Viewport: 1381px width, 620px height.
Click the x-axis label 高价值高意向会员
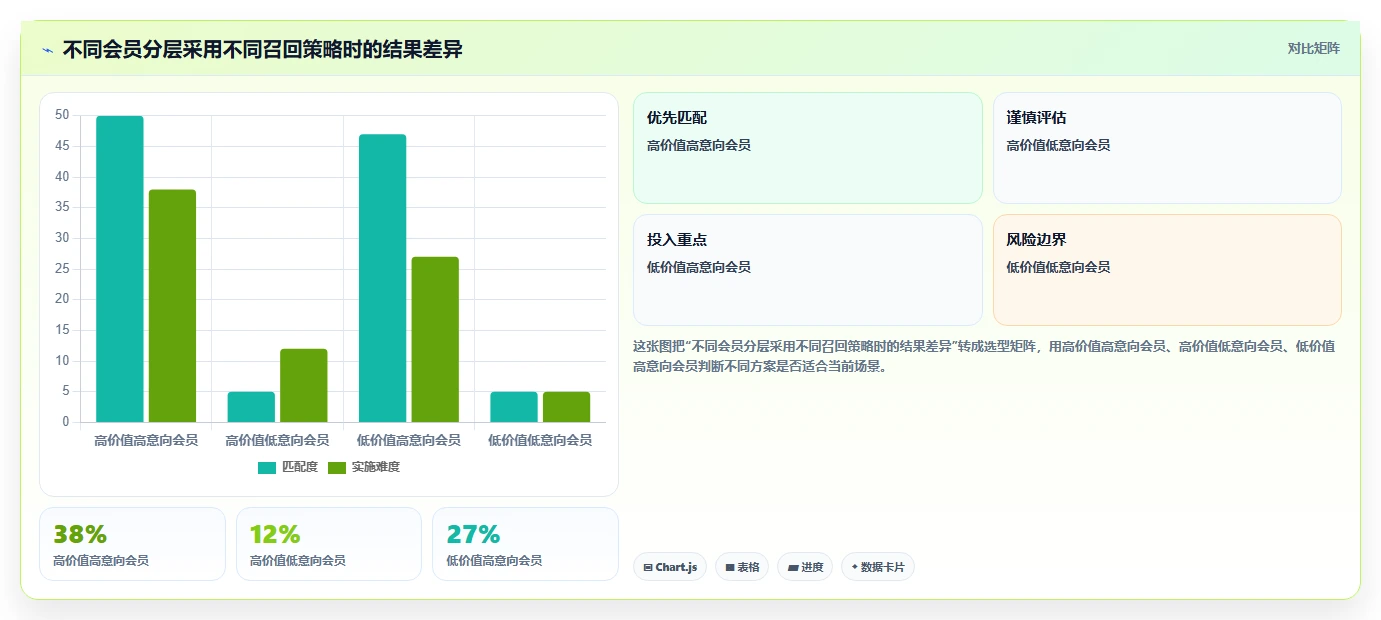(x=146, y=440)
